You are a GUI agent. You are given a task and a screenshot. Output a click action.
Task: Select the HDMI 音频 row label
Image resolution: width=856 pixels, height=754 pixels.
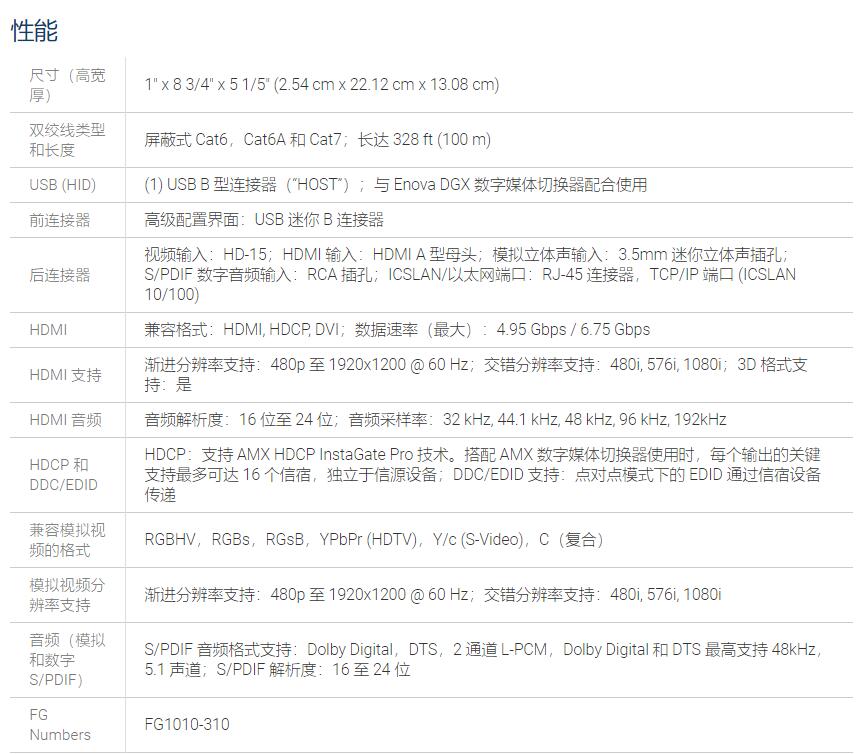(x=66, y=420)
